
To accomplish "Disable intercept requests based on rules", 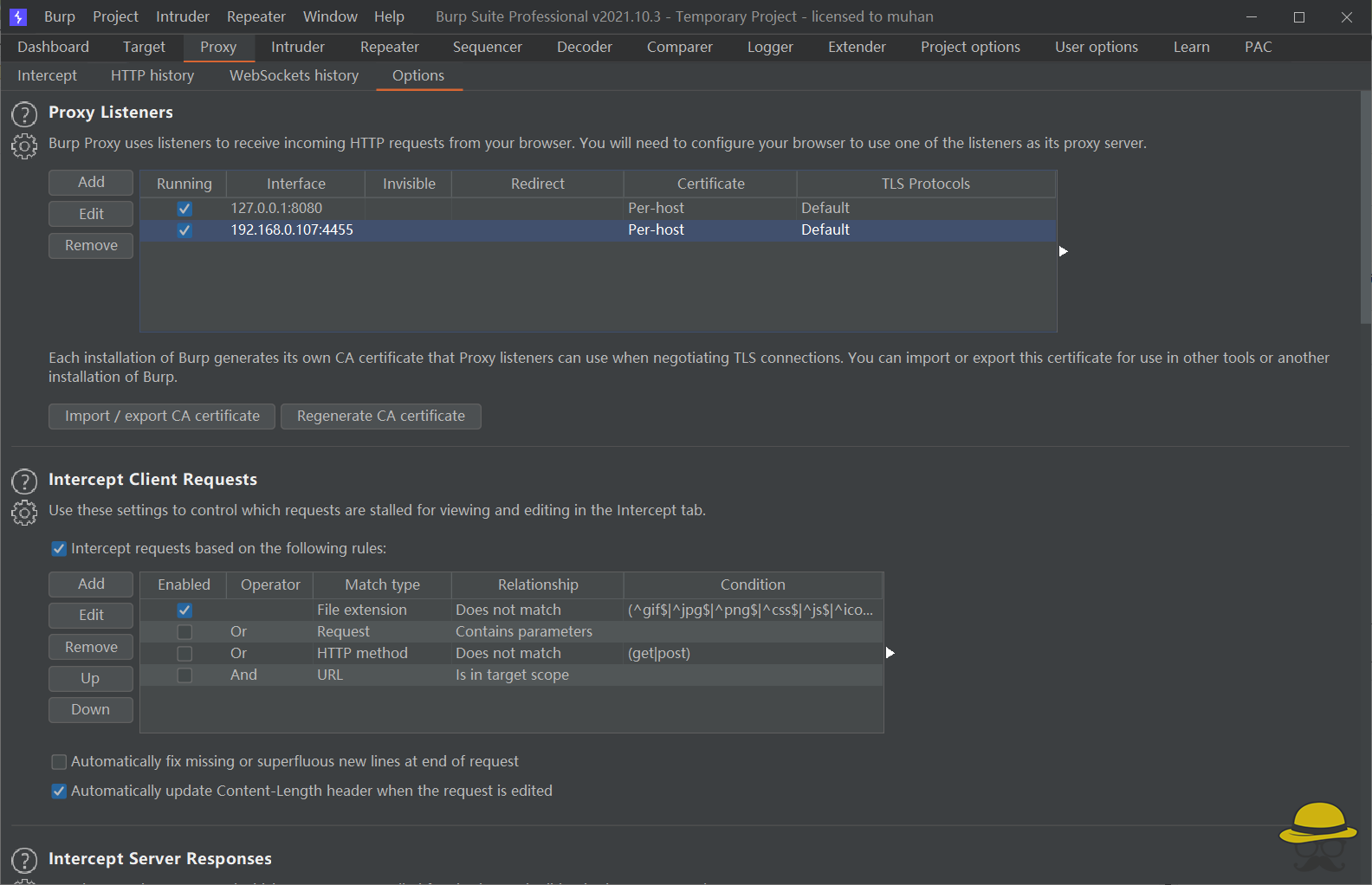I will click(x=59, y=549).
